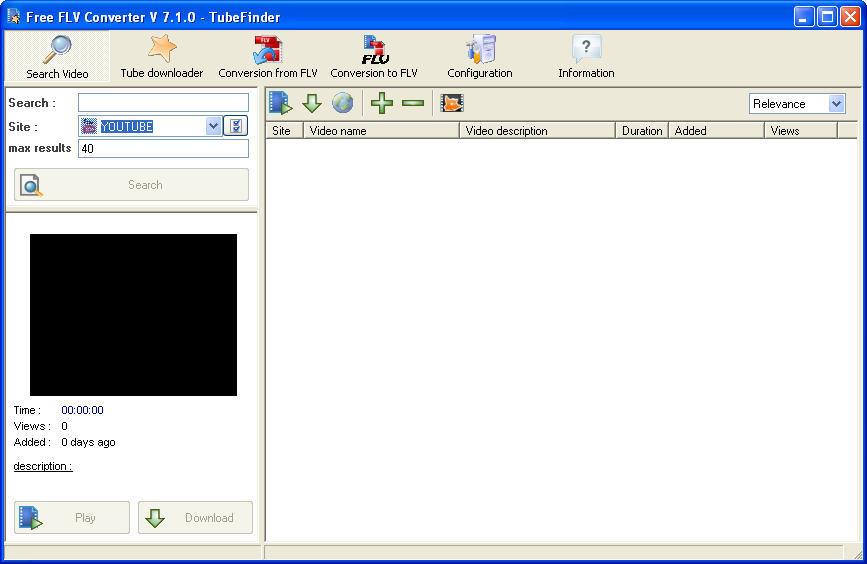This screenshot has height=564, width=867.
Task: Open Conversion from FLV tab
Action: [268, 57]
